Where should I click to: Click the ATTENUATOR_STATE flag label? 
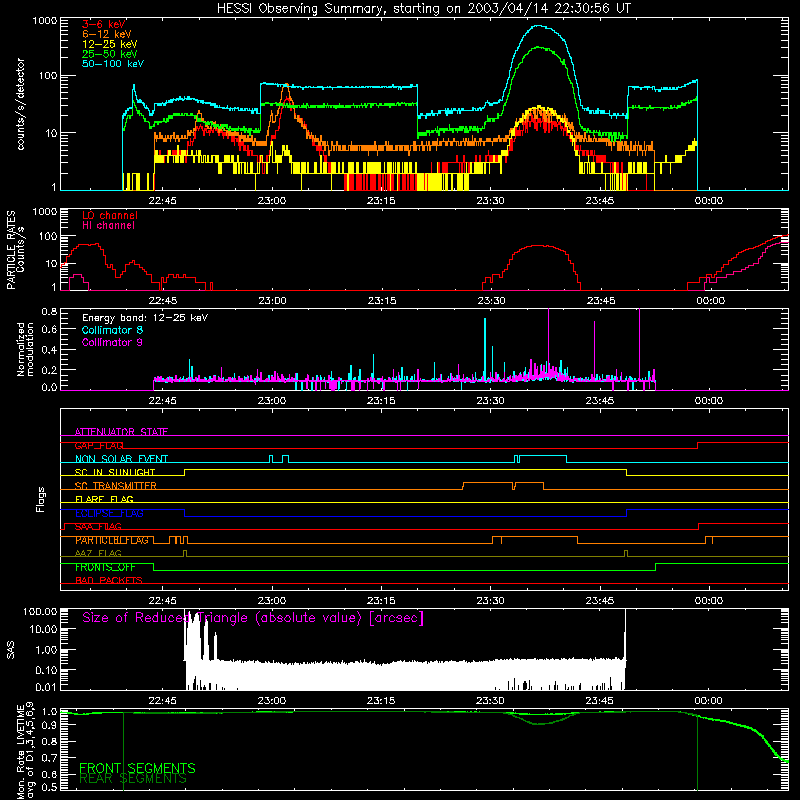pos(121,432)
